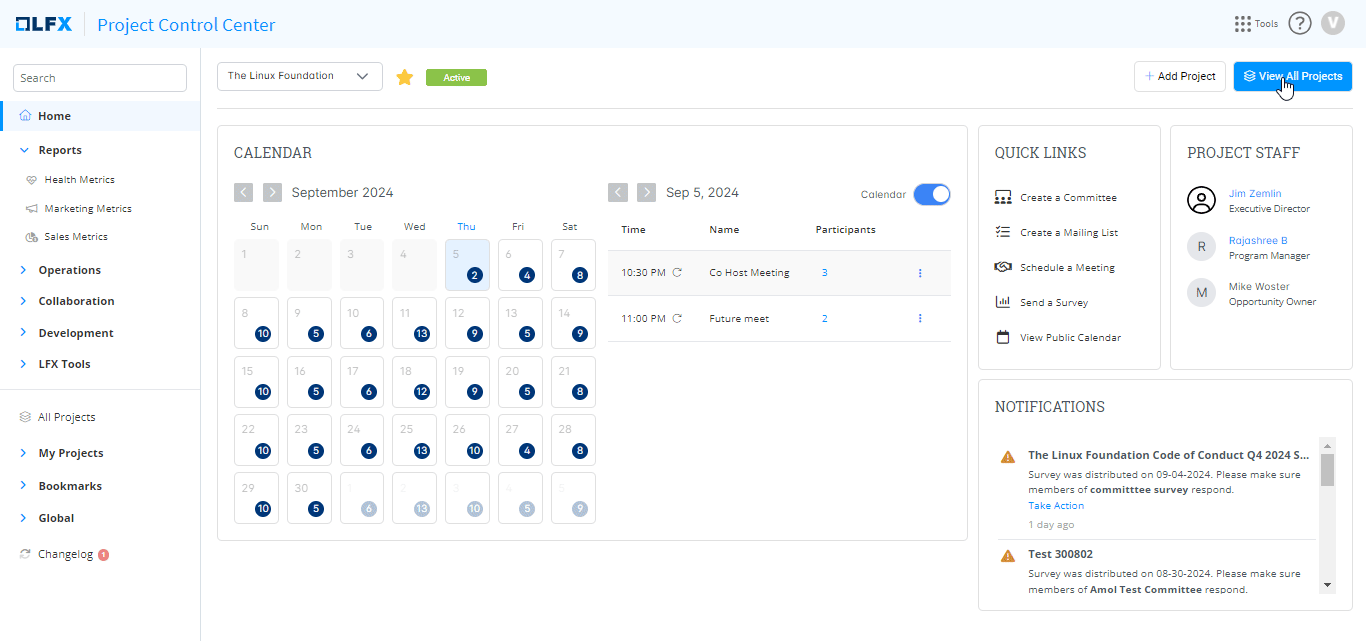Open the user avatar V icon

pyautogui.click(x=1332, y=24)
